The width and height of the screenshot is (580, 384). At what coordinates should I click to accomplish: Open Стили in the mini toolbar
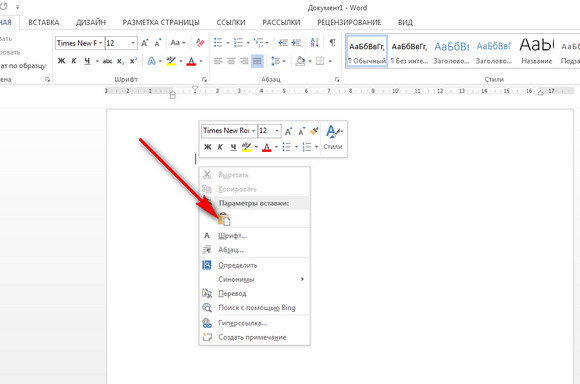333,138
